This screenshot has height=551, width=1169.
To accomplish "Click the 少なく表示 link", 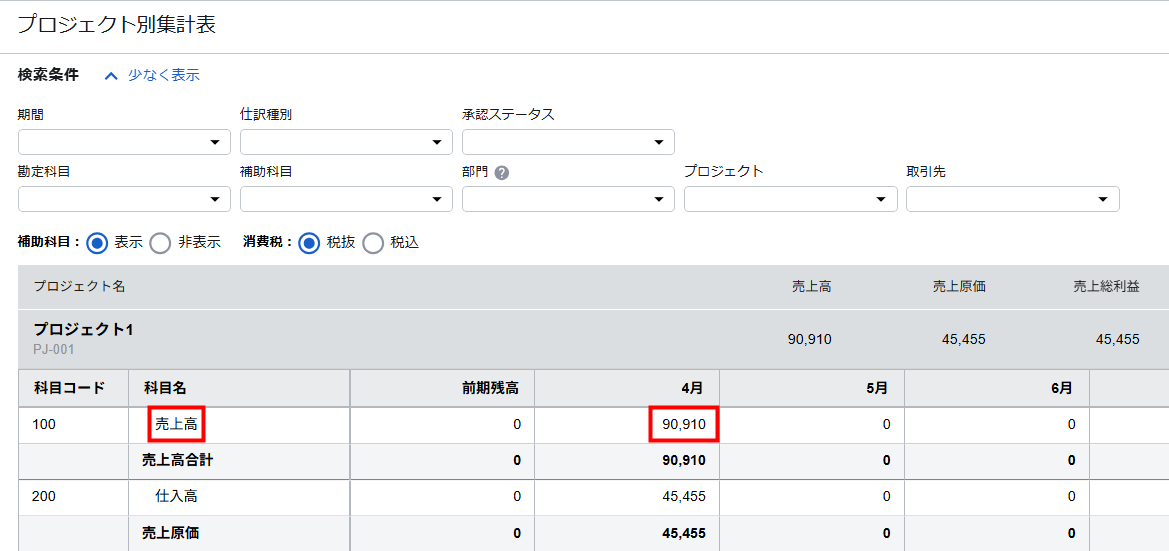I will 163,75.
